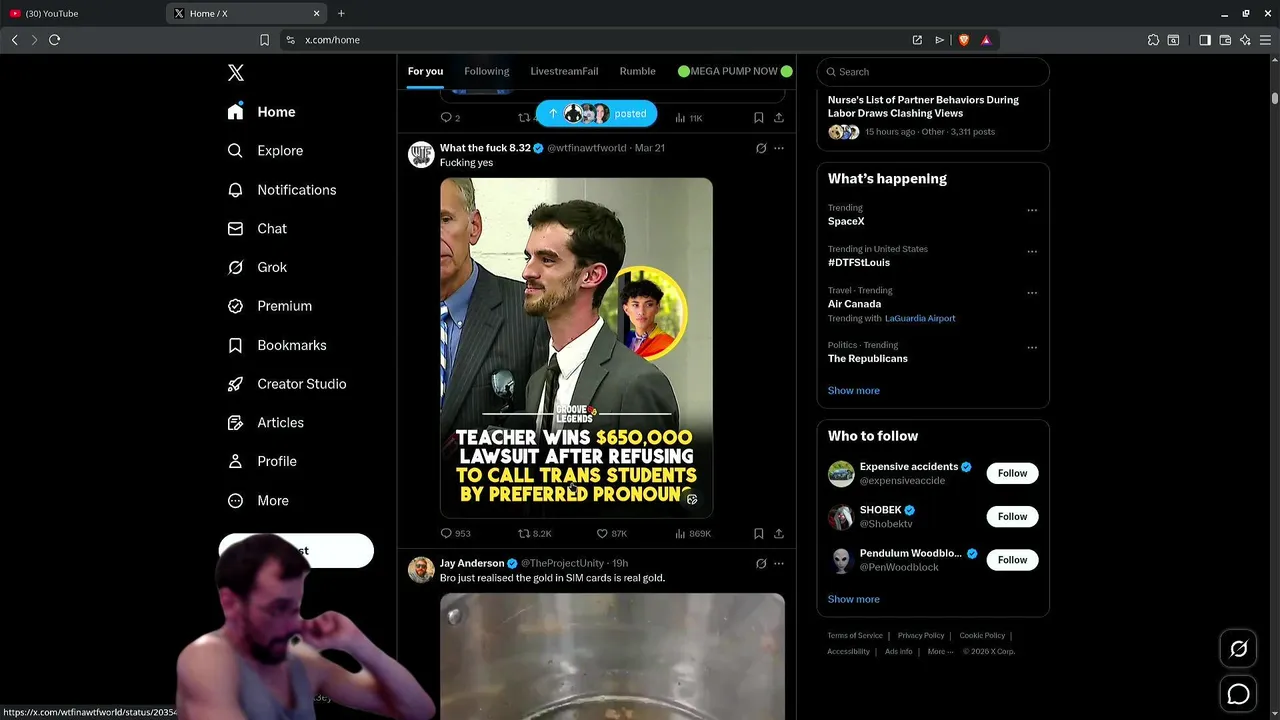
Task: Open Premium in the sidebar
Action: tap(270, 306)
